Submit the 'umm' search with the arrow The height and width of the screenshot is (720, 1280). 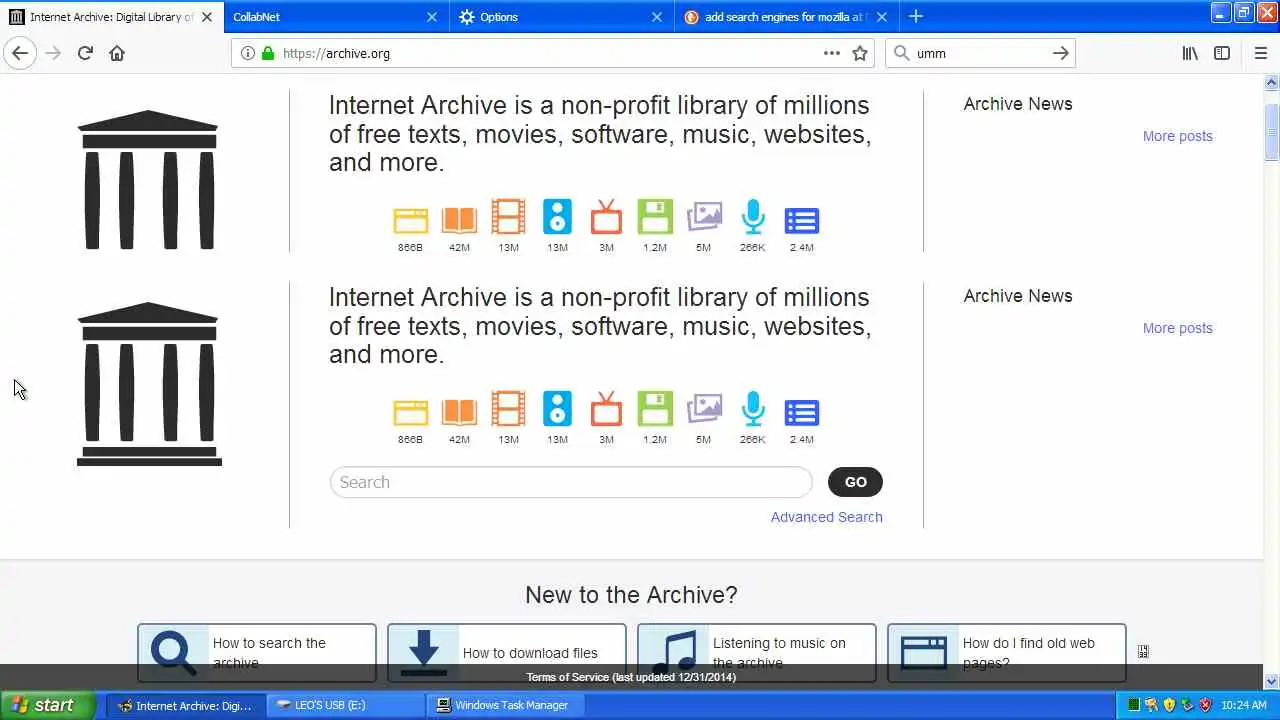[1061, 53]
